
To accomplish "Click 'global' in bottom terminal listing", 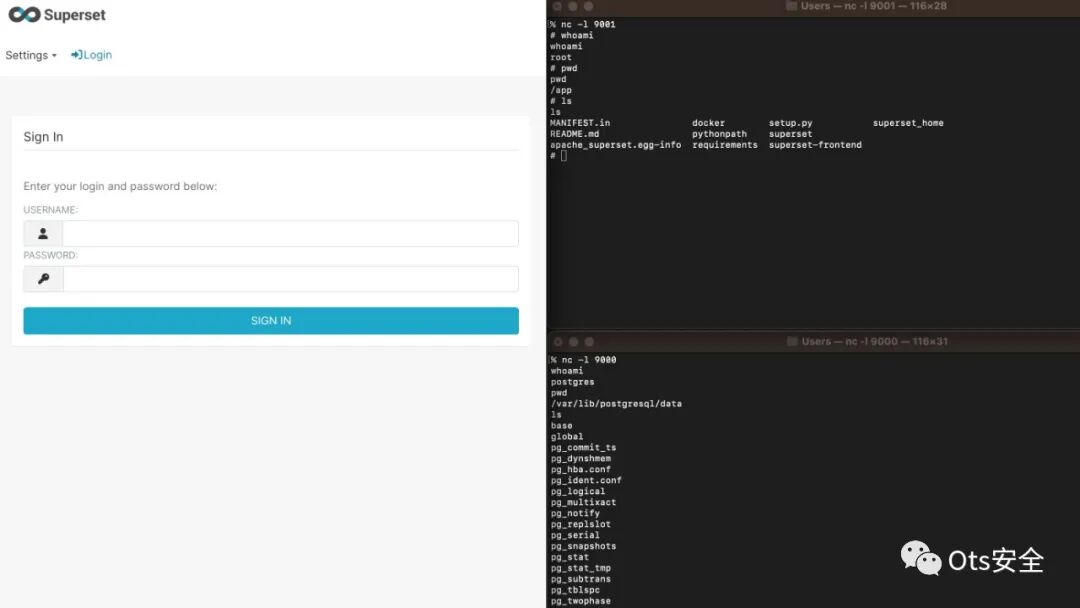I will tap(567, 437).
